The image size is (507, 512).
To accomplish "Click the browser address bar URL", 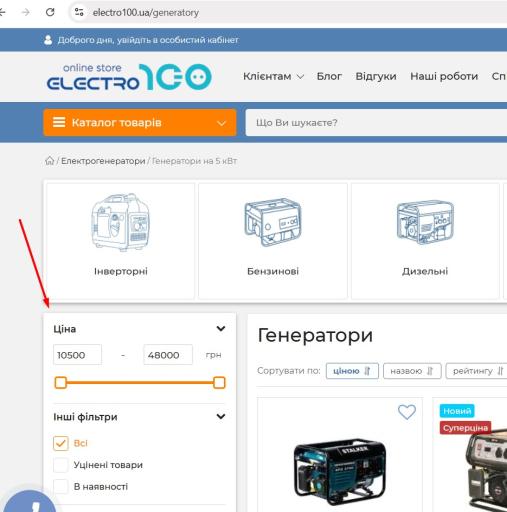I will (146, 13).
